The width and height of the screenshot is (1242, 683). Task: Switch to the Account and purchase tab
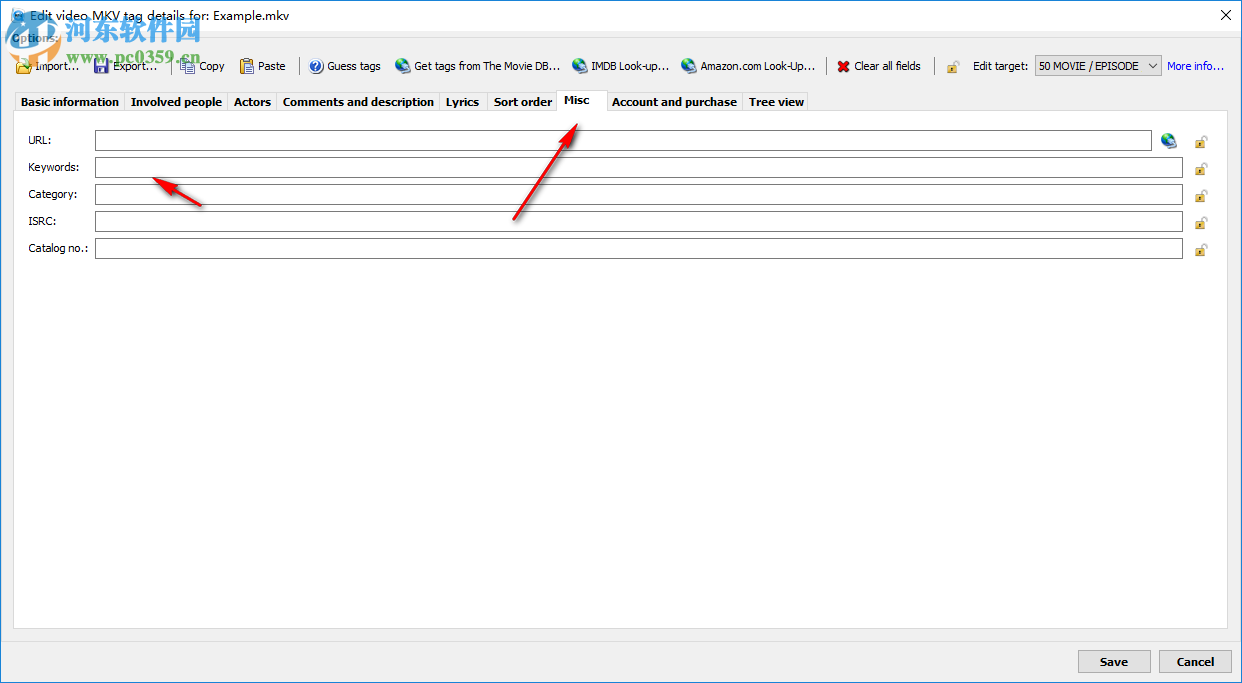point(674,101)
